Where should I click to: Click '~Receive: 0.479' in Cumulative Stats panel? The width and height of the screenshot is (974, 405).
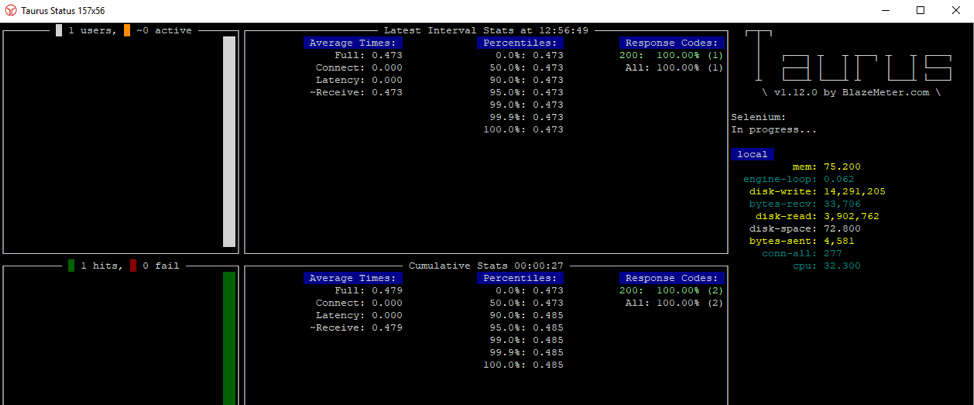tap(356, 328)
